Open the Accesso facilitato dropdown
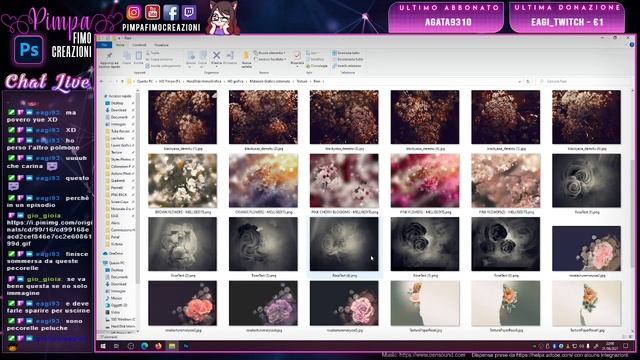The width and height of the screenshot is (640, 360). 269,59
